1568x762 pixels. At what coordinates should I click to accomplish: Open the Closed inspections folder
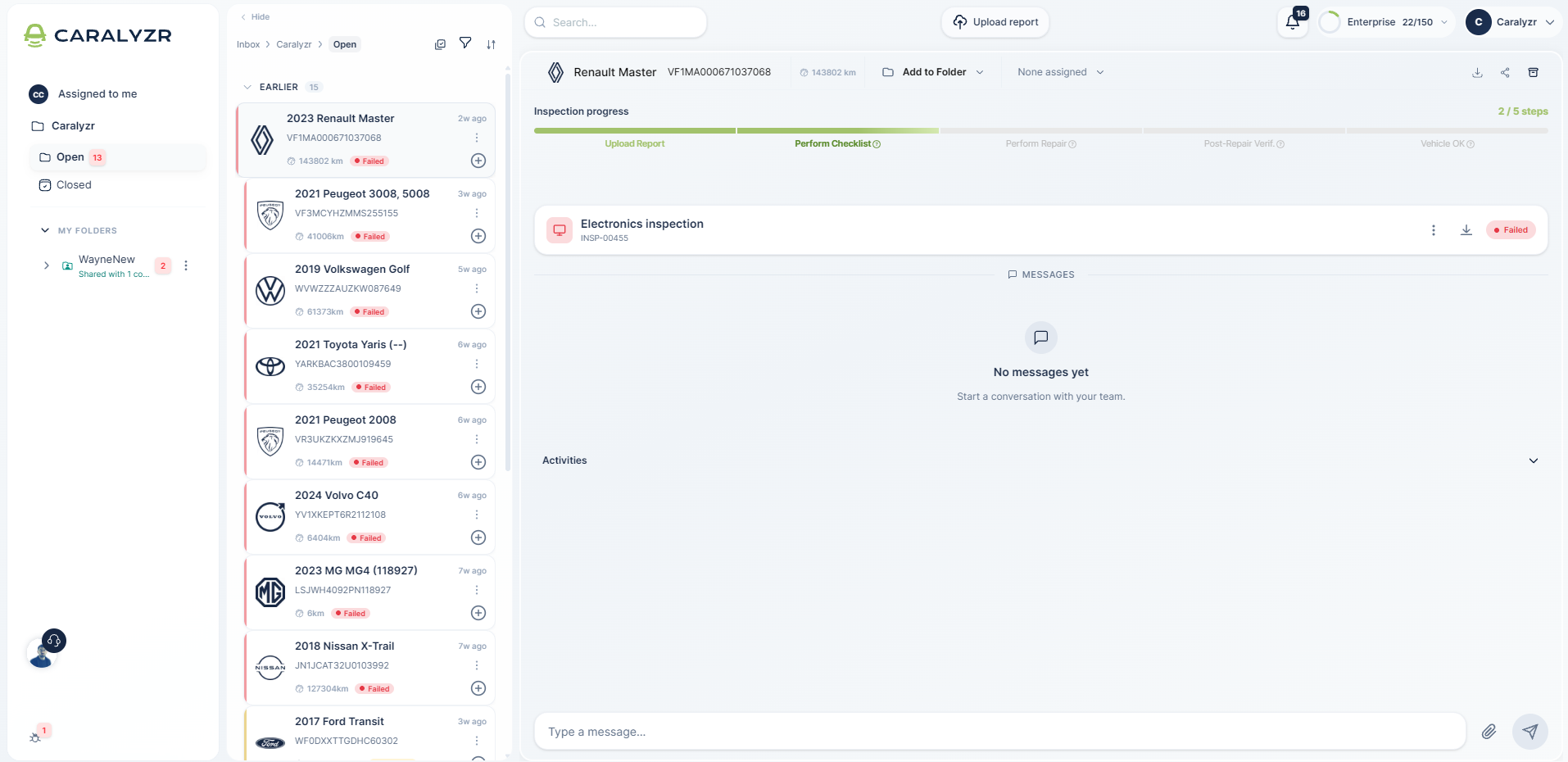click(x=74, y=185)
